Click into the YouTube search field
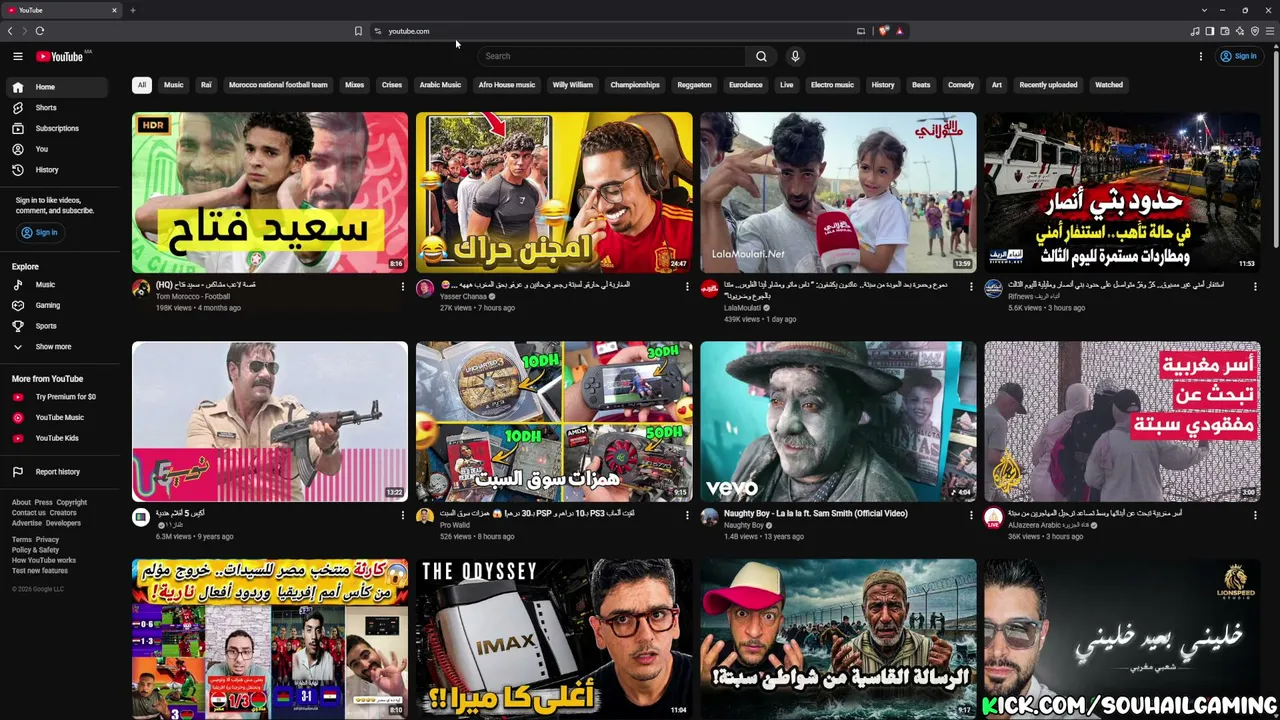Image resolution: width=1280 pixels, height=720 pixels. [612, 56]
